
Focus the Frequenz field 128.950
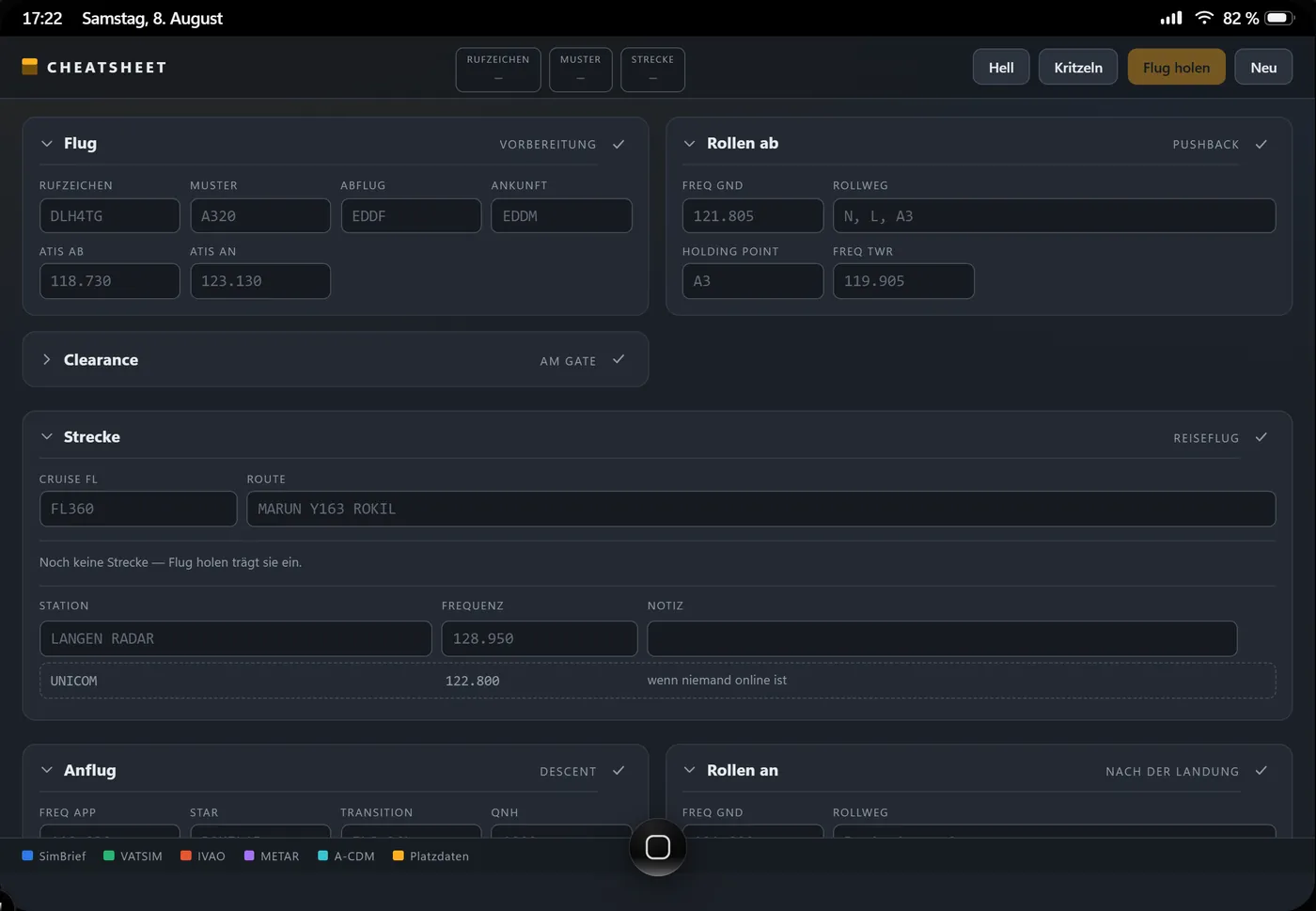click(x=540, y=638)
